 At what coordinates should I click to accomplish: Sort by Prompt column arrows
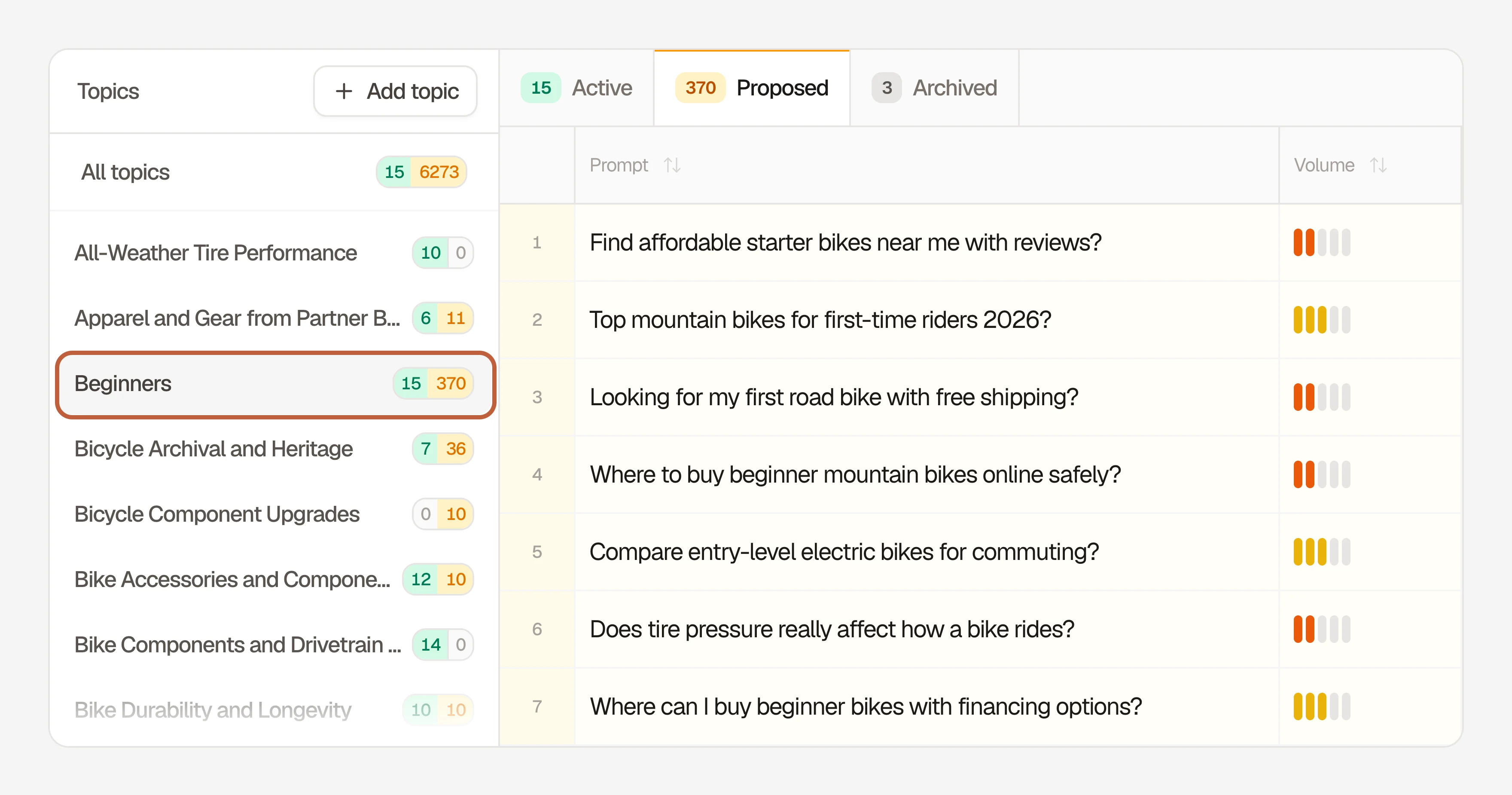point(672,165)
